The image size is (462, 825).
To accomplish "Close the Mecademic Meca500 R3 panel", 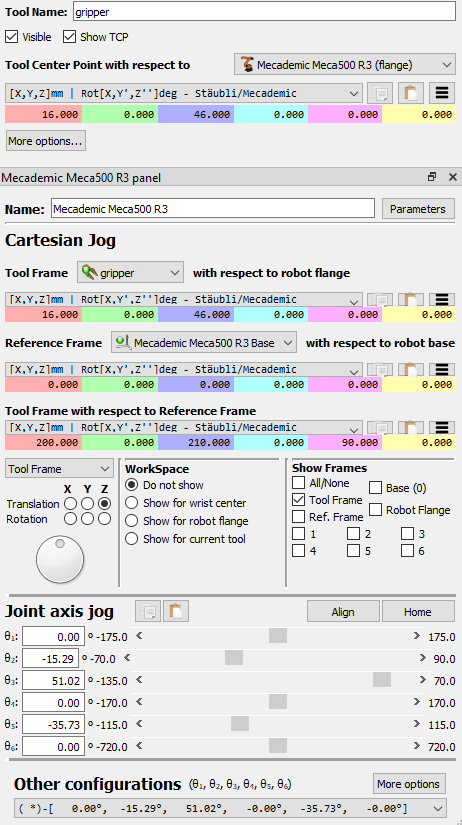I will point(453,177).
